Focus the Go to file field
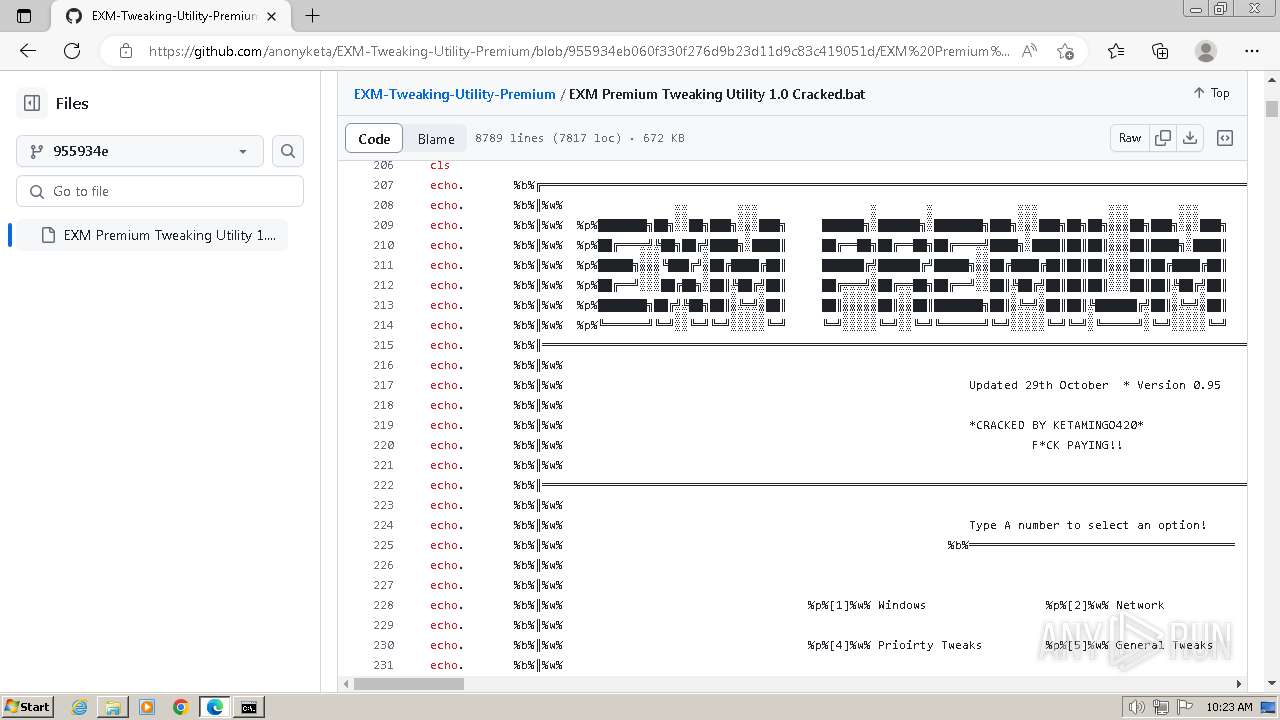The width and height of the screenshot is (1280, 720). 160,191
